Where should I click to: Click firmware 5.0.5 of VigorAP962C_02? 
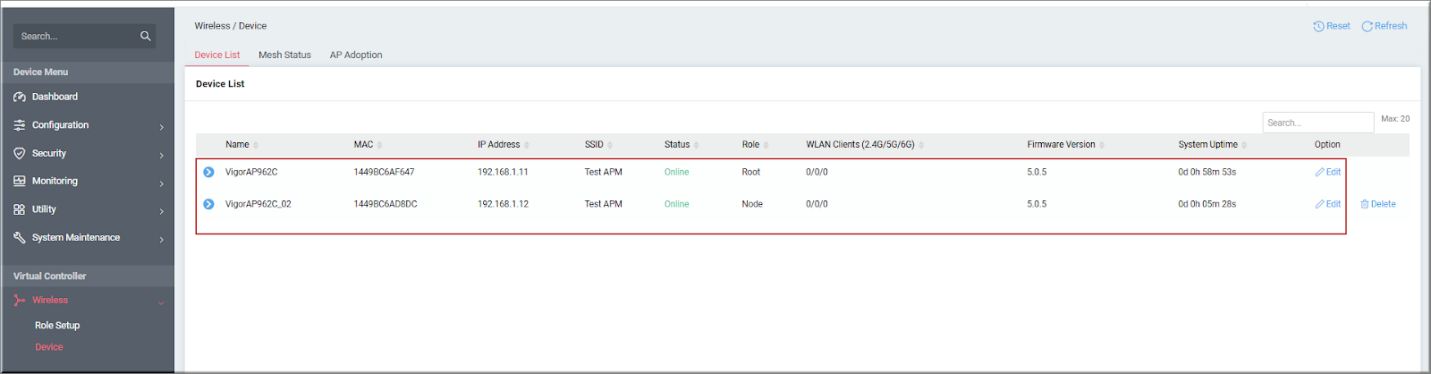[1037, 204]
